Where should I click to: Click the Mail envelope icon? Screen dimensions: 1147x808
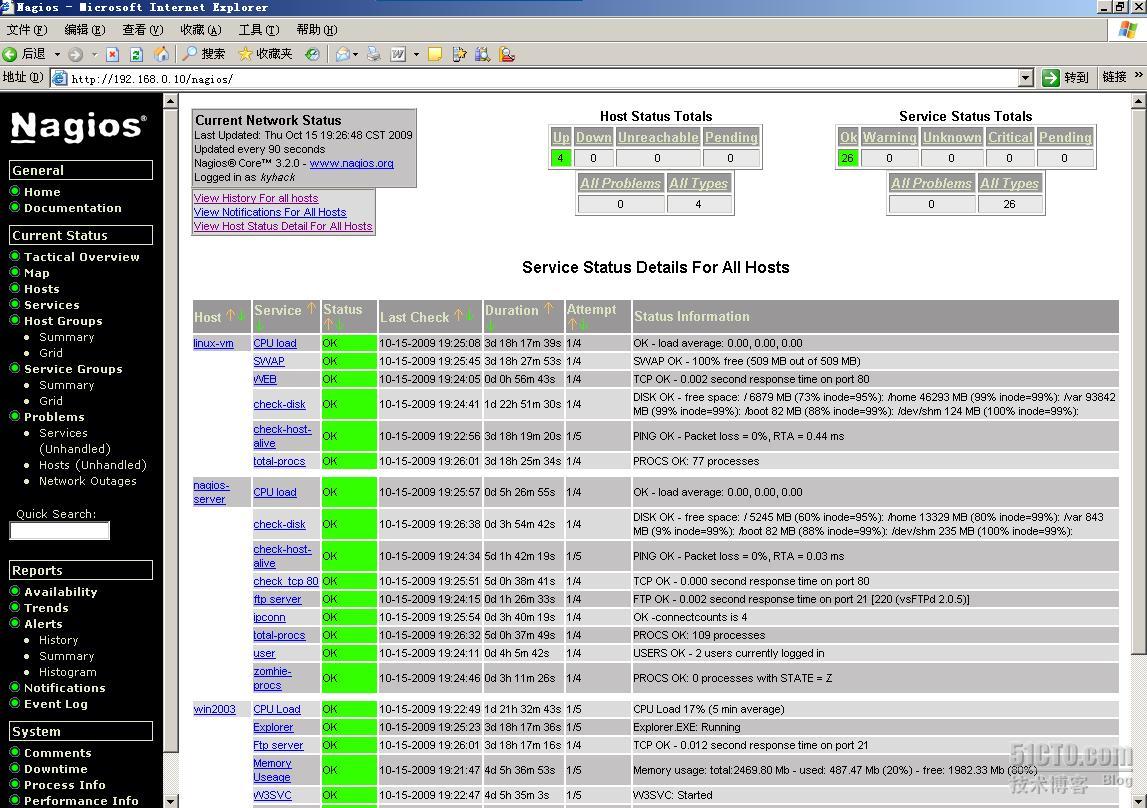[x=342, y=54]
